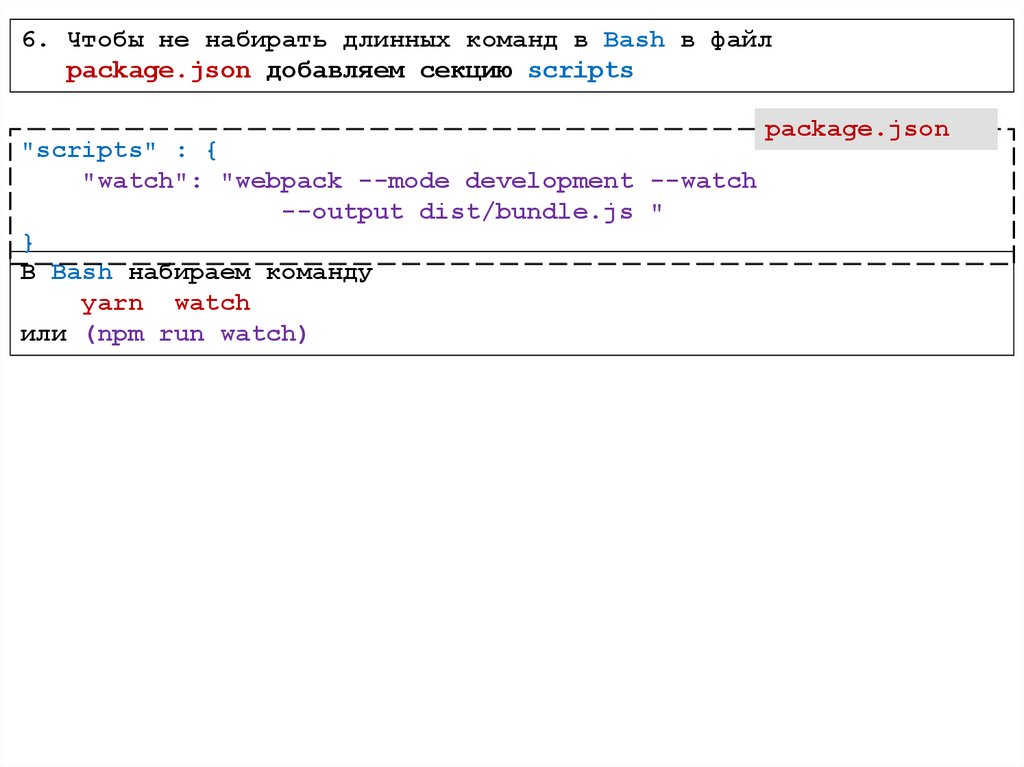Screen dimensions: 1024x767
Task: Select the "scripts" key in the code block
Action: 82,150
